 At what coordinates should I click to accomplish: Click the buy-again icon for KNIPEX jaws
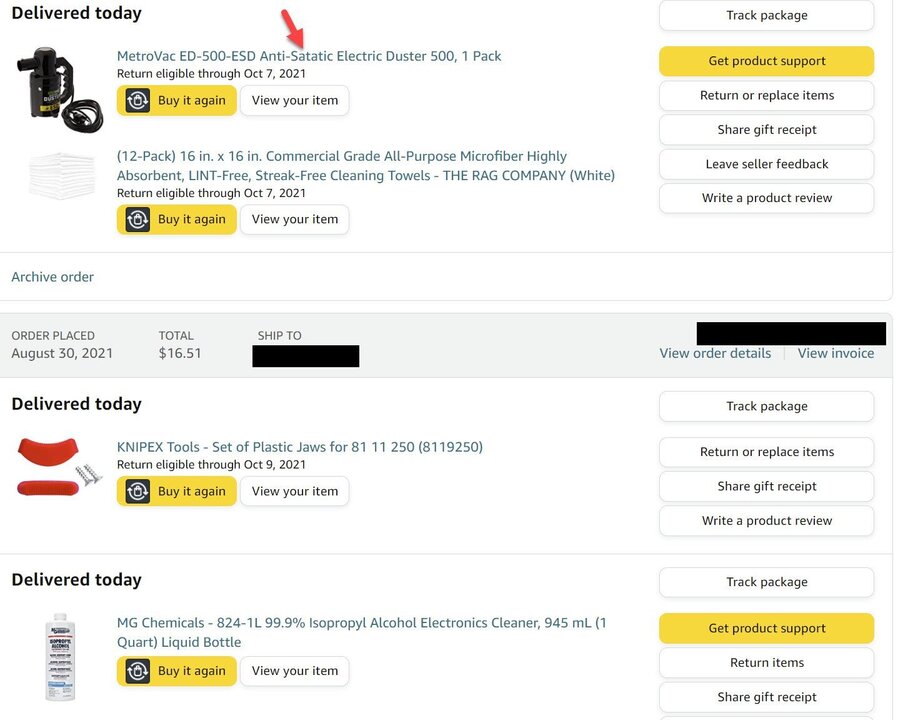tap(138, 492)
